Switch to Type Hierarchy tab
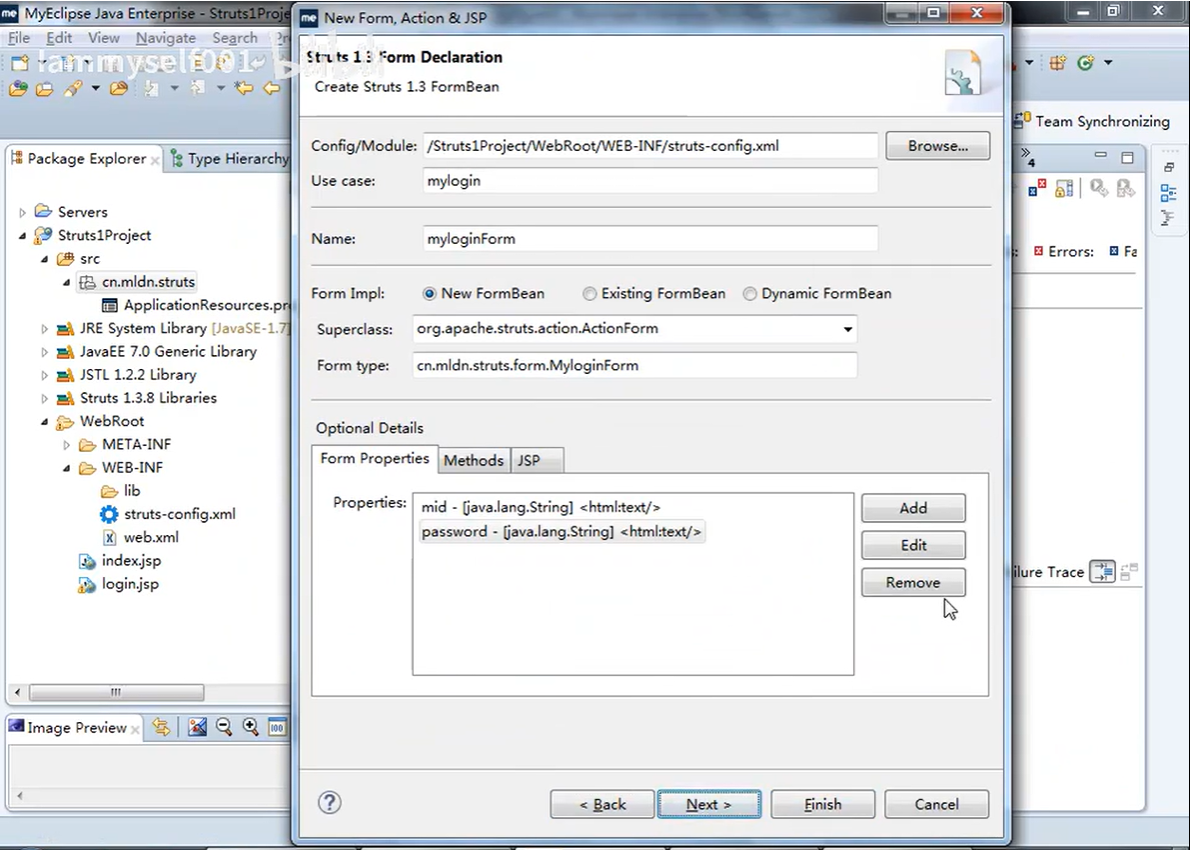This screenshot has height=850, width=1190. pyautogui.click(x=228, y=159)
